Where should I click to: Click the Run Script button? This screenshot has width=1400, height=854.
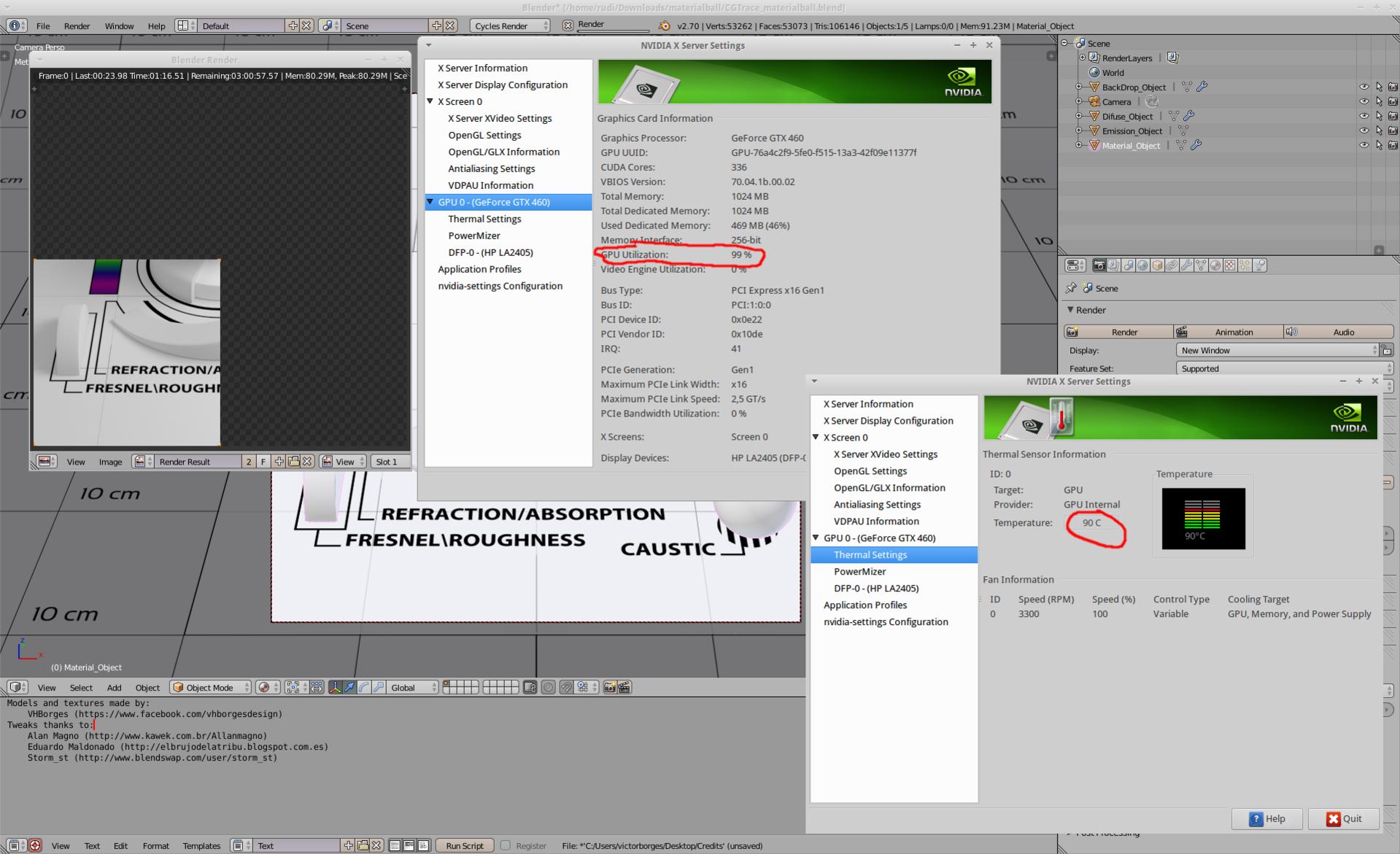click(x=465, y=846)
